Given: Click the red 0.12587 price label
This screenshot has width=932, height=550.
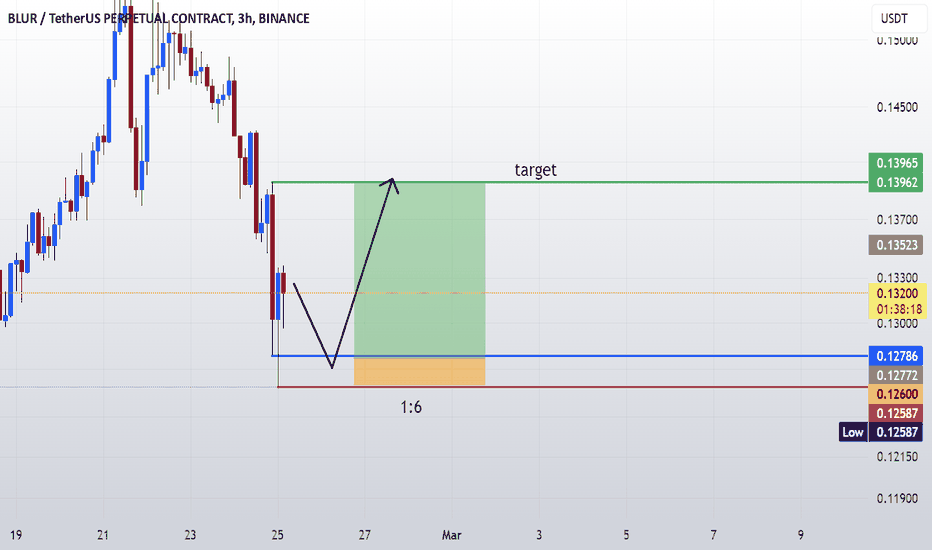Looking at the screenshot, I should click(896, 413).
